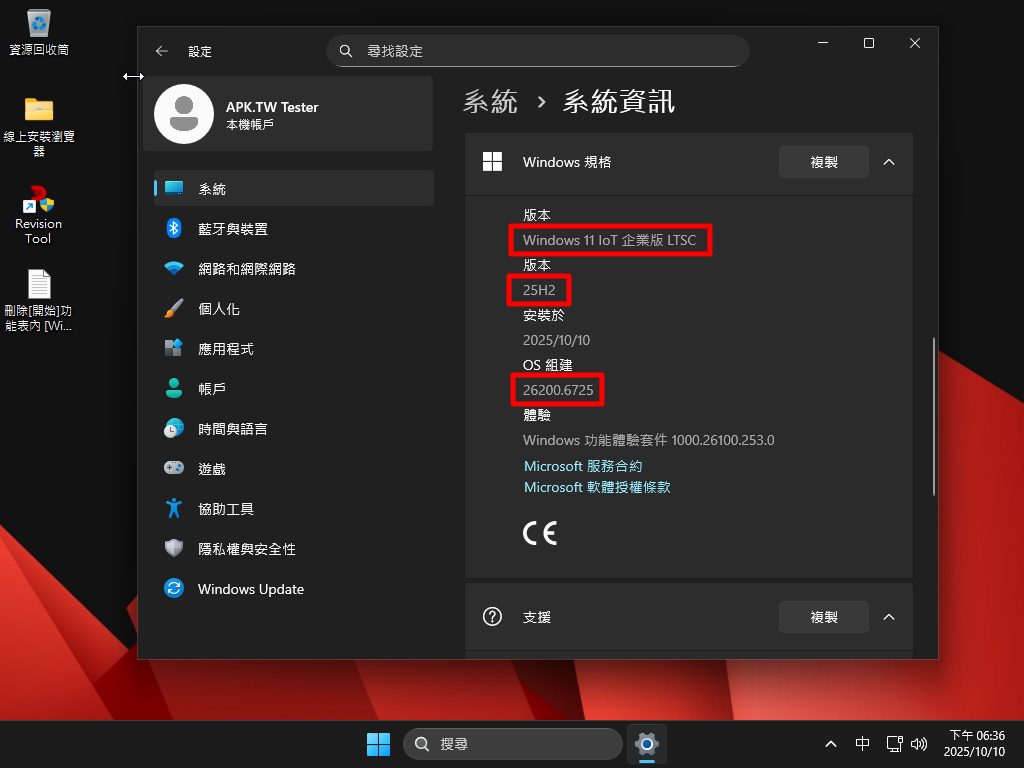Screen dimensions: 1024x768
Task: Click the apps icon for 應用程式
Action: pyautogui.click(x=174, y=348)
